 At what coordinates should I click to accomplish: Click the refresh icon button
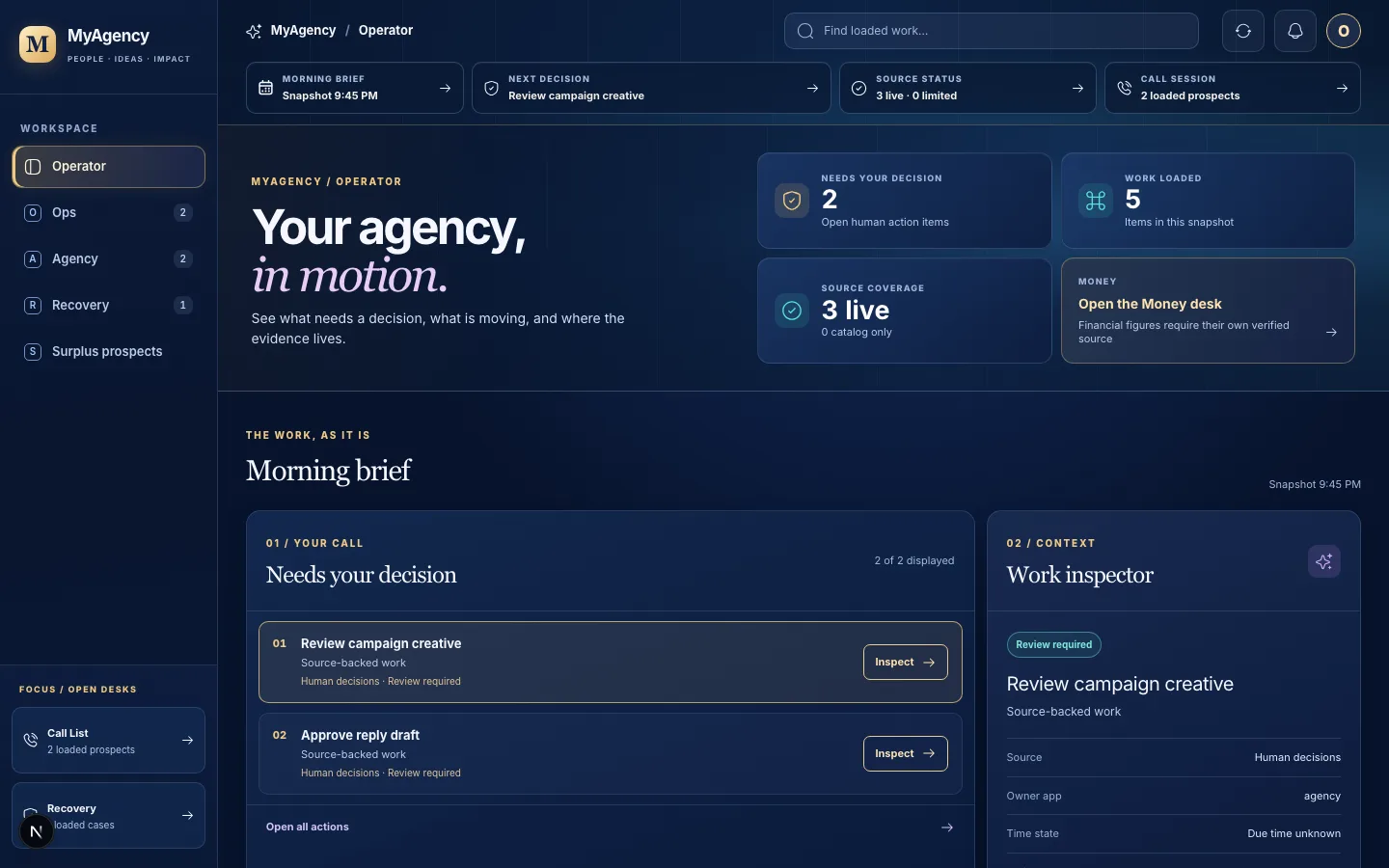click(x=1243, y=31)
